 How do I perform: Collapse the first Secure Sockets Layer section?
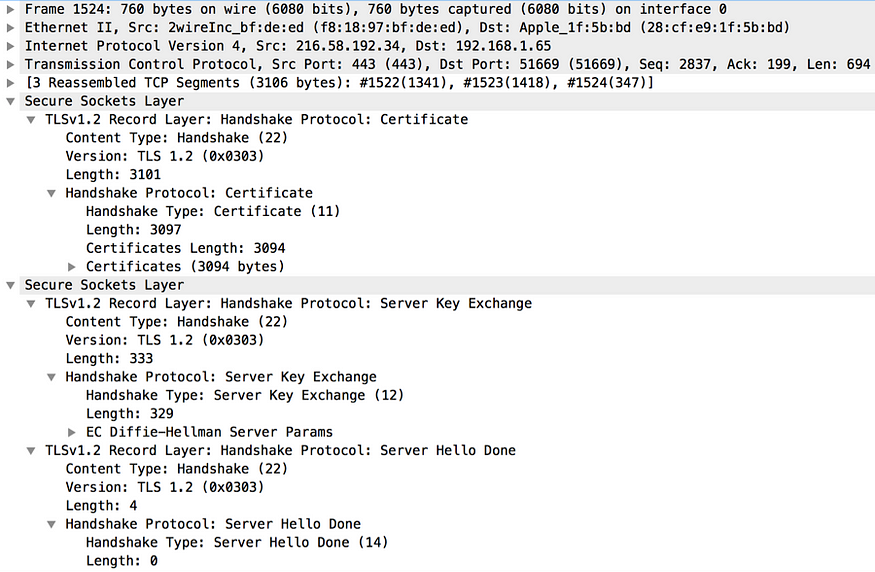[10, 102]
